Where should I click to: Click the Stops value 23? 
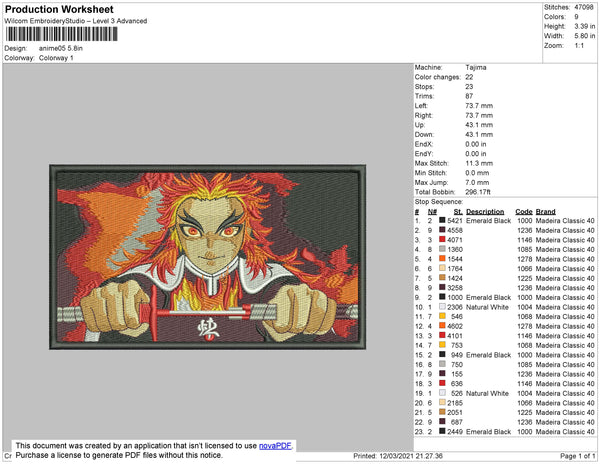click(x=470, y=87)
